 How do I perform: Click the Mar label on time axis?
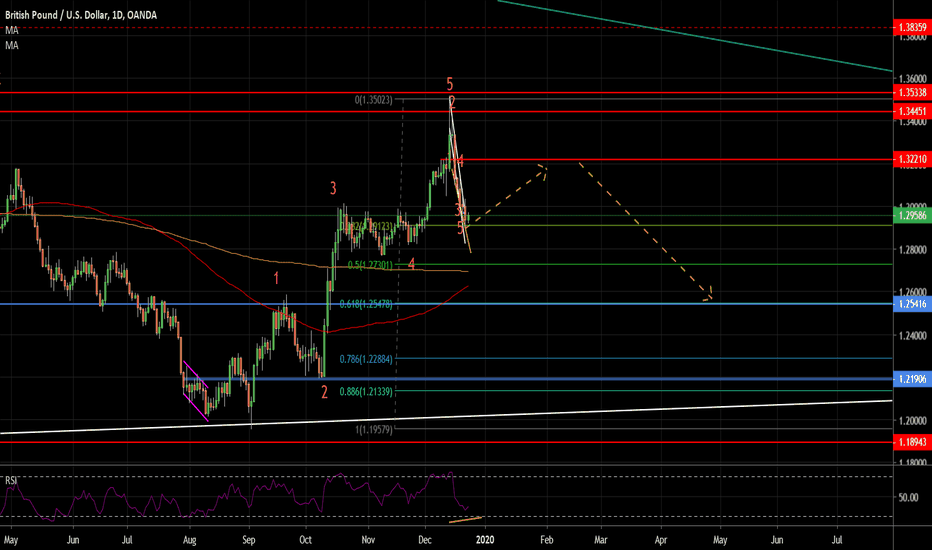[x=601, y=540]
